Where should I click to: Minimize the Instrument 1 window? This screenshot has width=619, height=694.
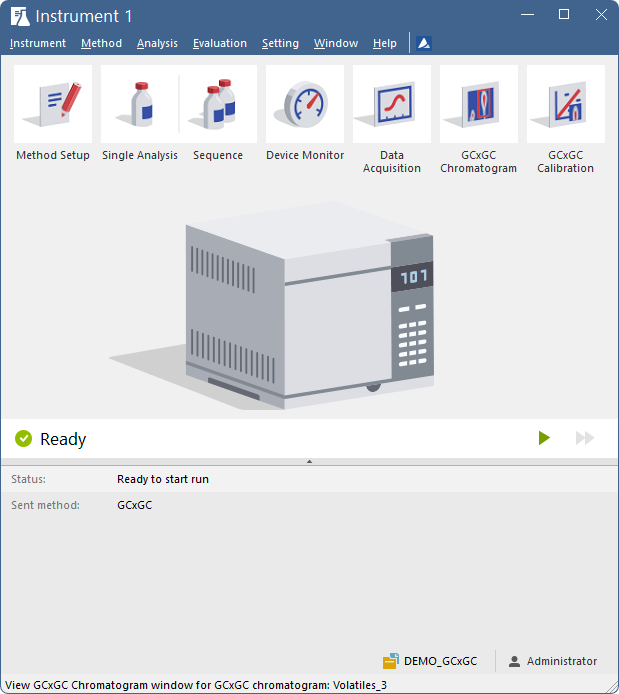527,15
